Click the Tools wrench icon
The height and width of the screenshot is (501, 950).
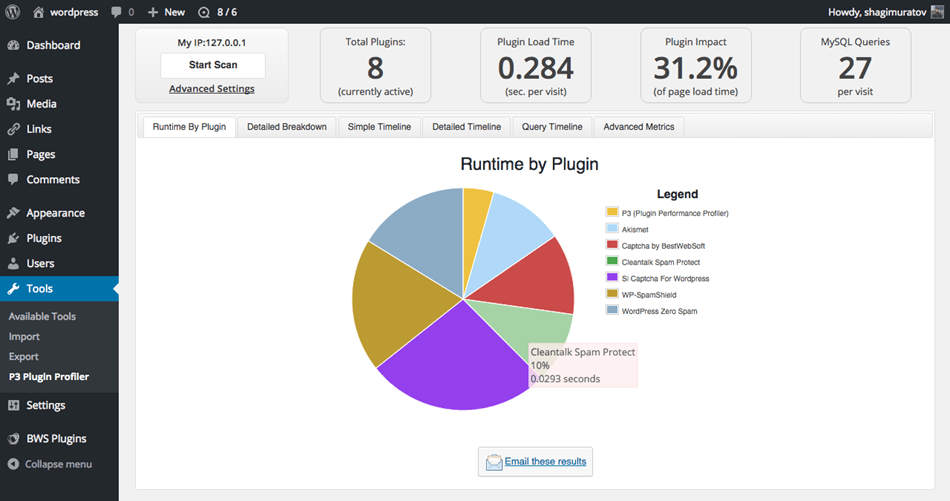tap(13, 288)
